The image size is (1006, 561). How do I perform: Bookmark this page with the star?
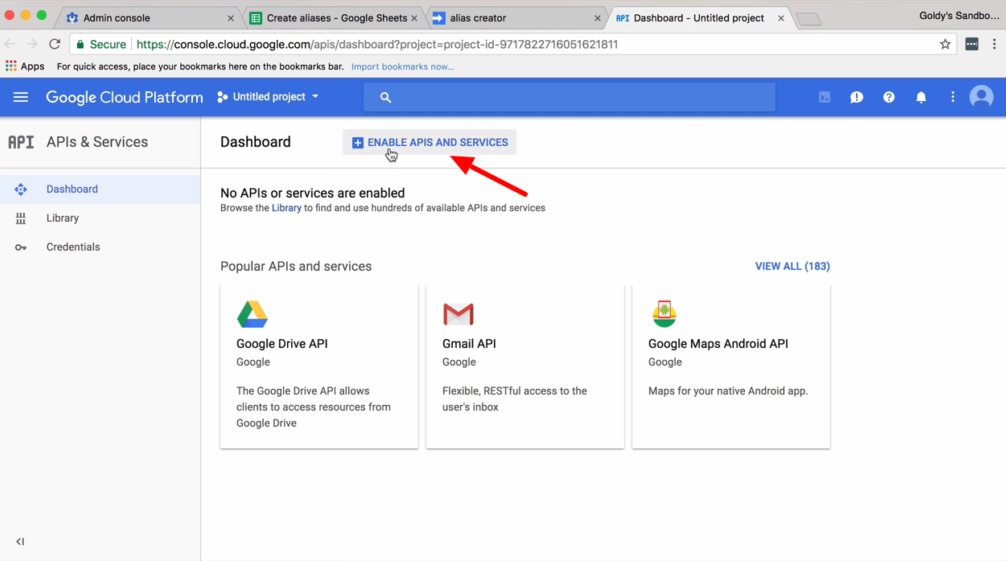point(945,44)
